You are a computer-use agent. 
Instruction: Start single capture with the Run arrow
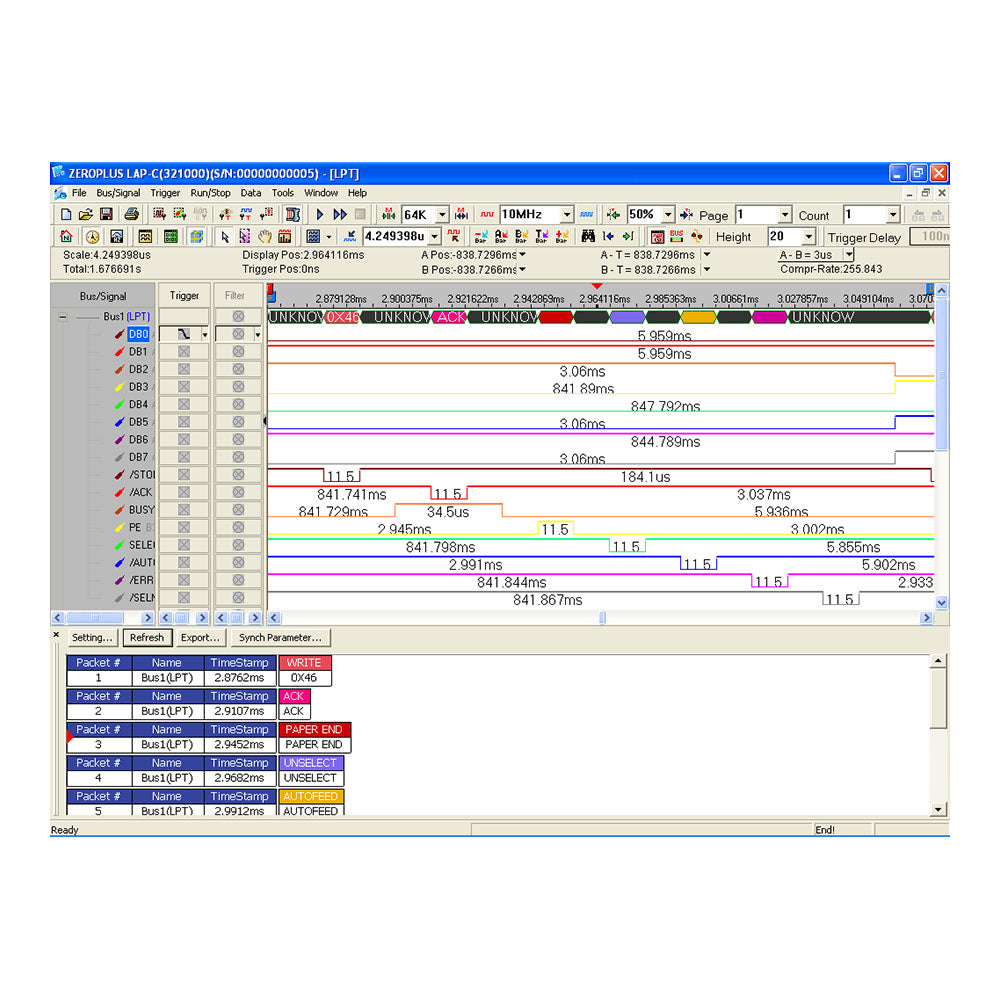(320, 215)
